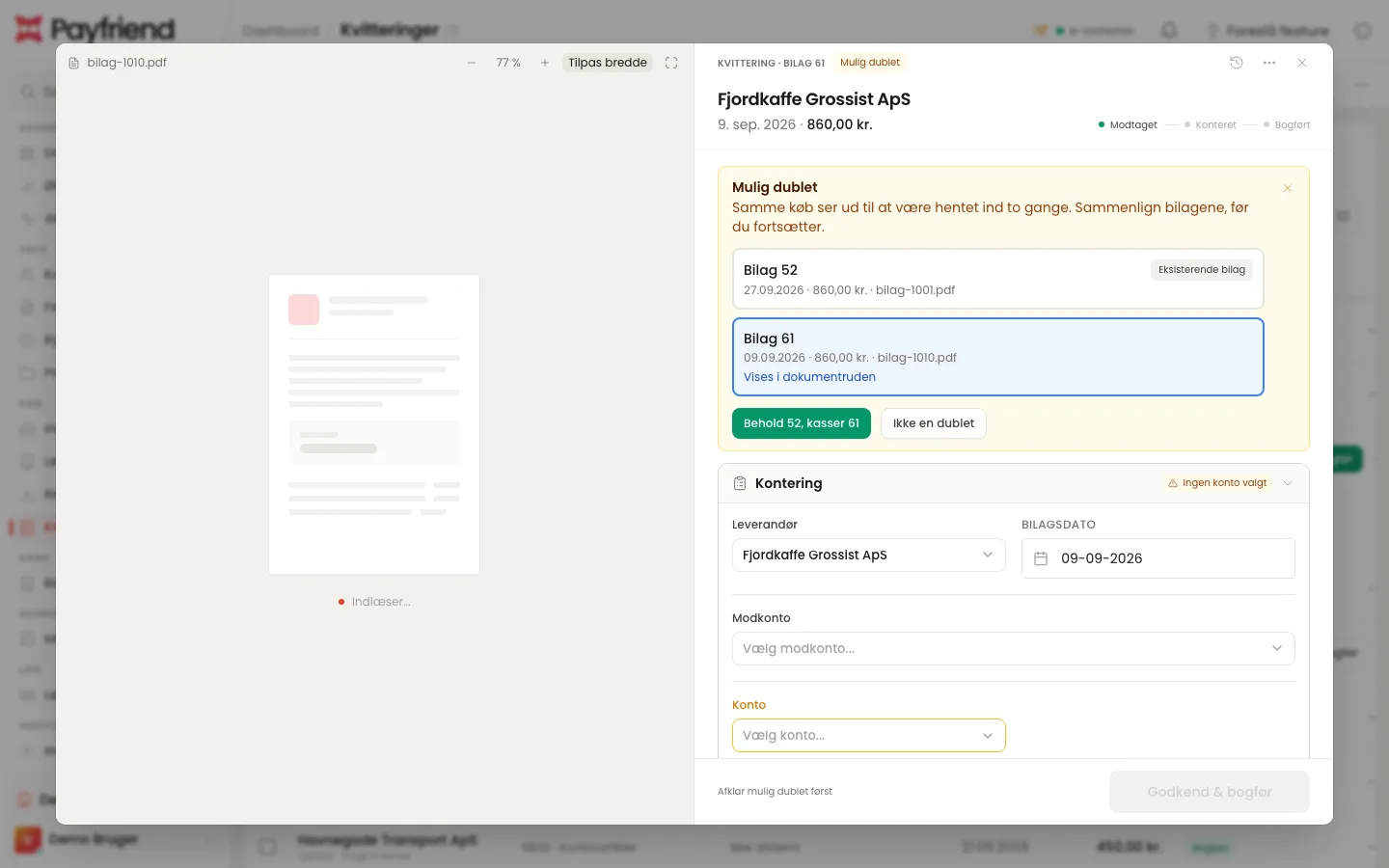Screen dimensions: 1389x868
Task: Click the Kontering clipboard icon
Action: [740, 483]
